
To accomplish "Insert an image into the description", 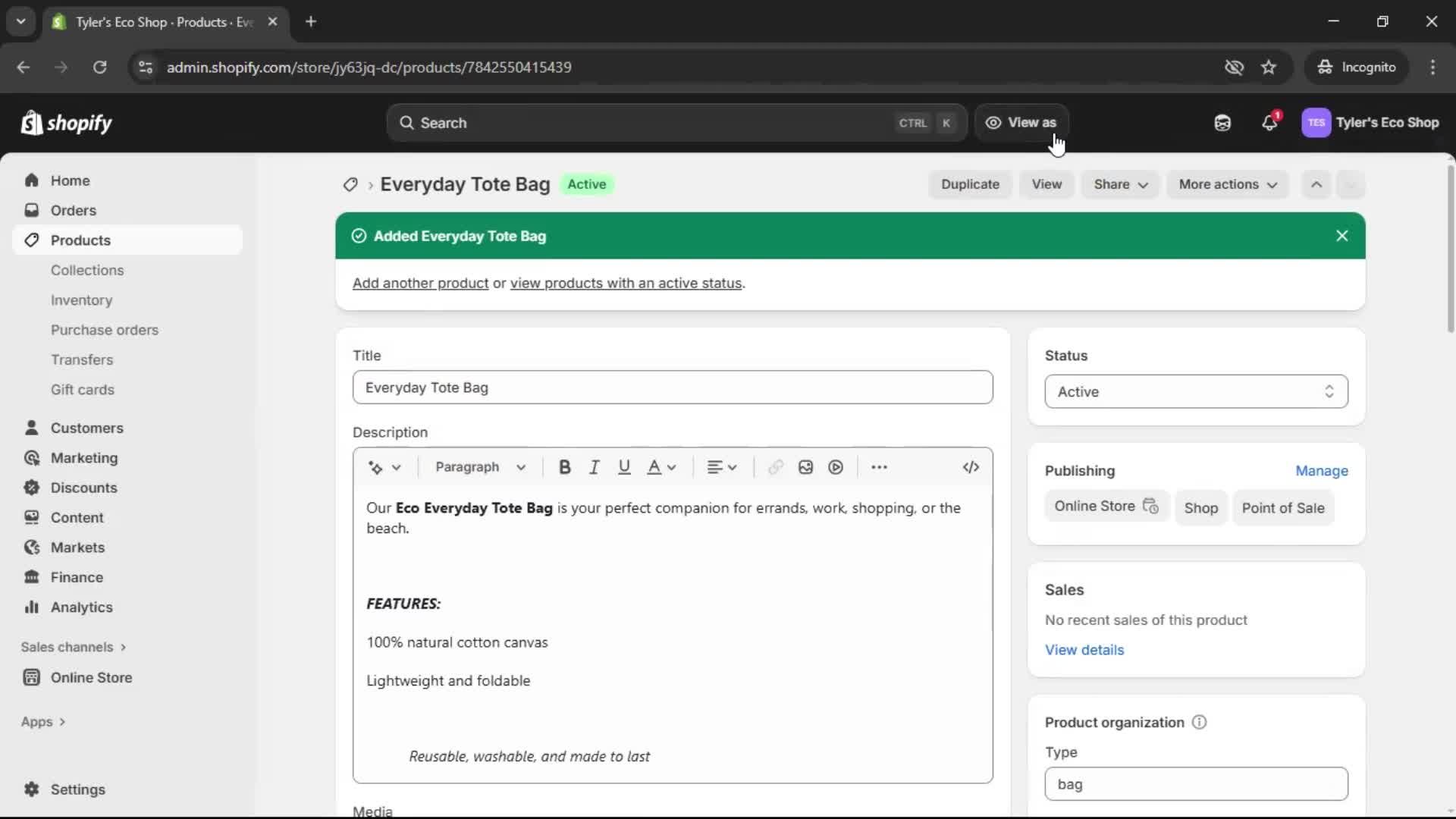I will click(x=805, y=467).
